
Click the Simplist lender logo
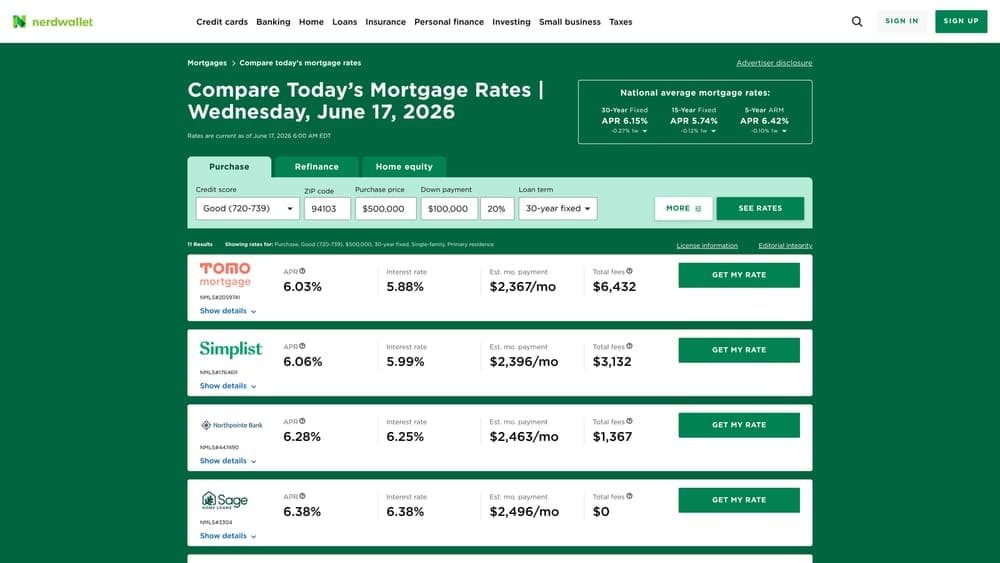click(x=231, y=349)
